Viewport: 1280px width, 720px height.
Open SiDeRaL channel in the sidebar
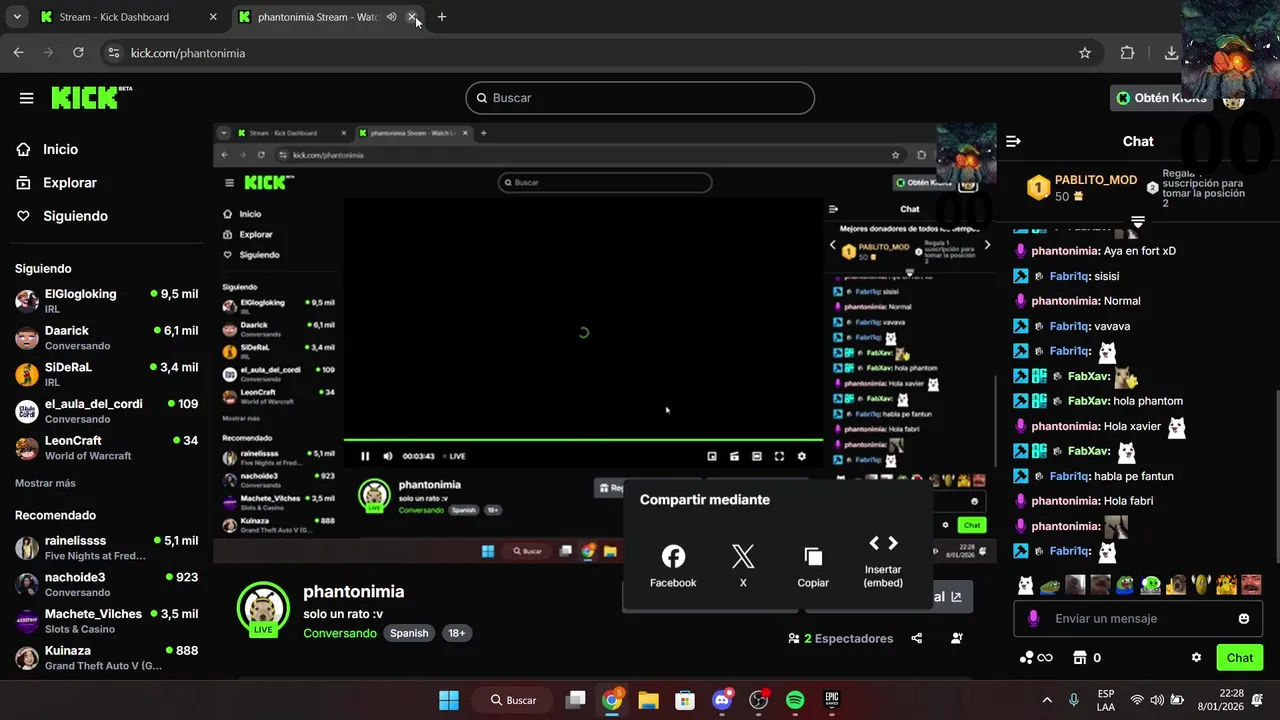[x=106, y=374]
